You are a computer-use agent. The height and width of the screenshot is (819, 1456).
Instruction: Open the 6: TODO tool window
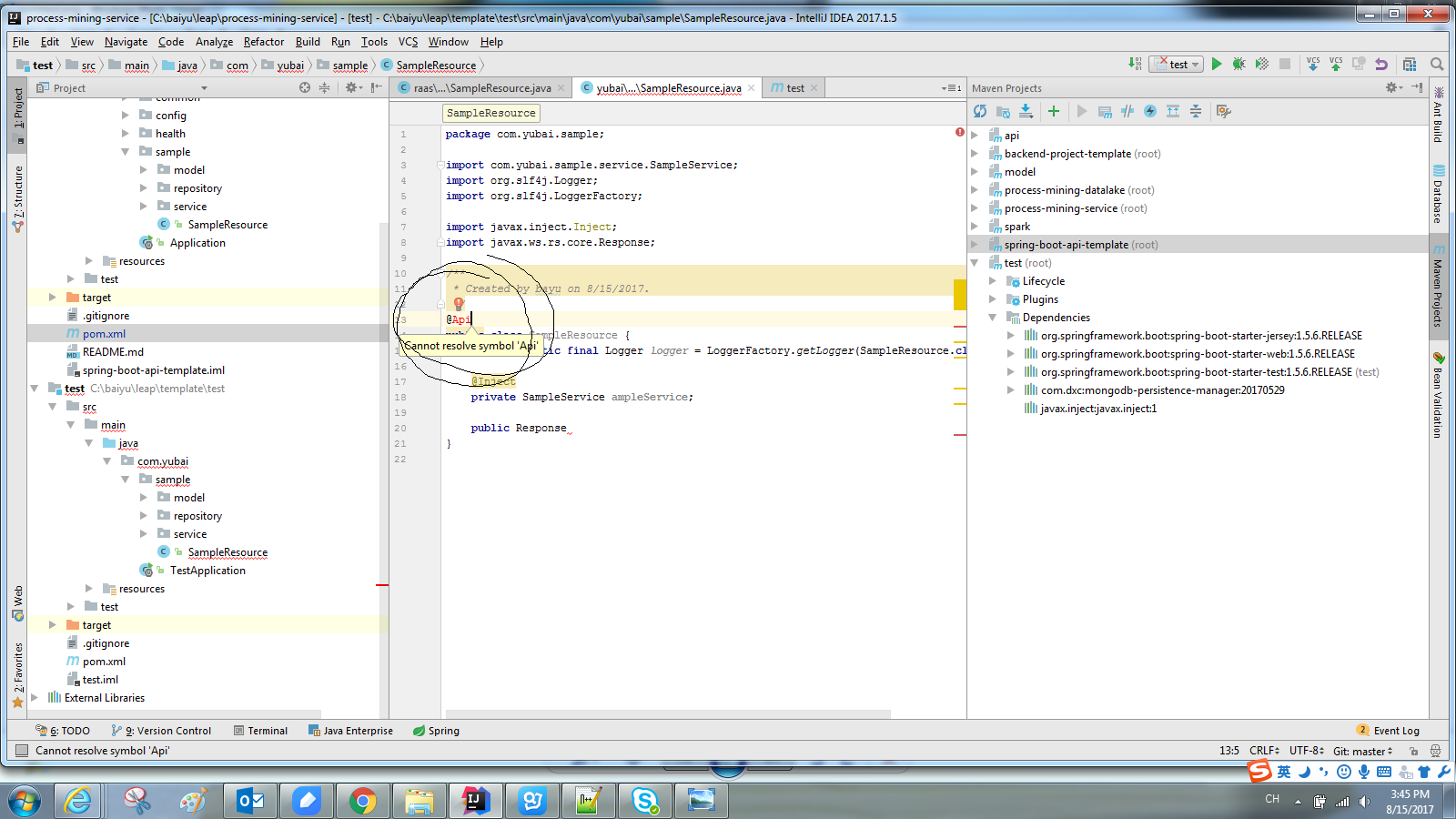tap(63, 731)
